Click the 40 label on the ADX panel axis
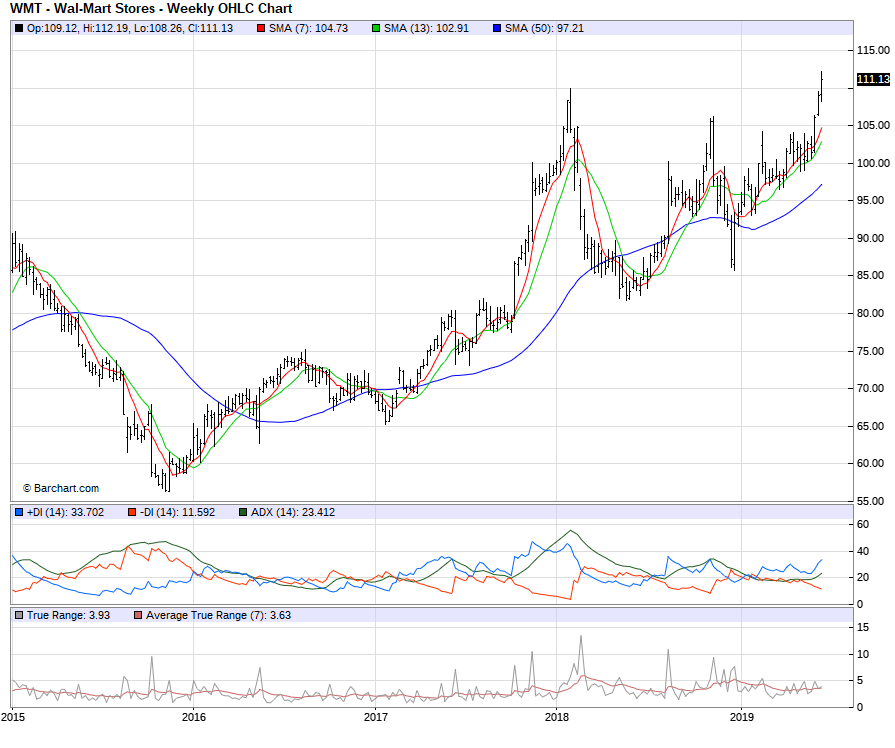Image resolution: width=895 pixels, height=748 pixels. 863,551
